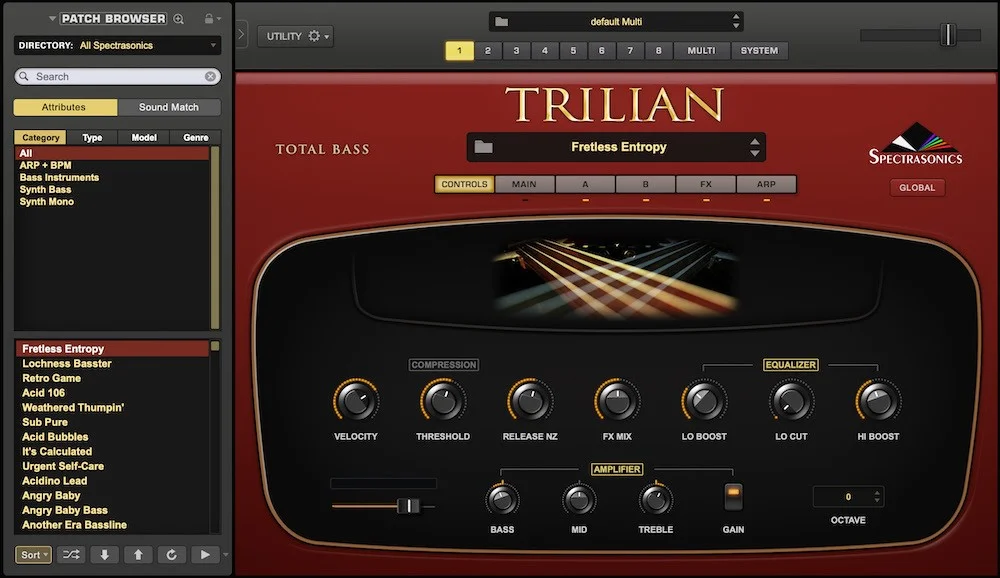
Task: Select the Retro Game patch
Action: click(112, 378)
